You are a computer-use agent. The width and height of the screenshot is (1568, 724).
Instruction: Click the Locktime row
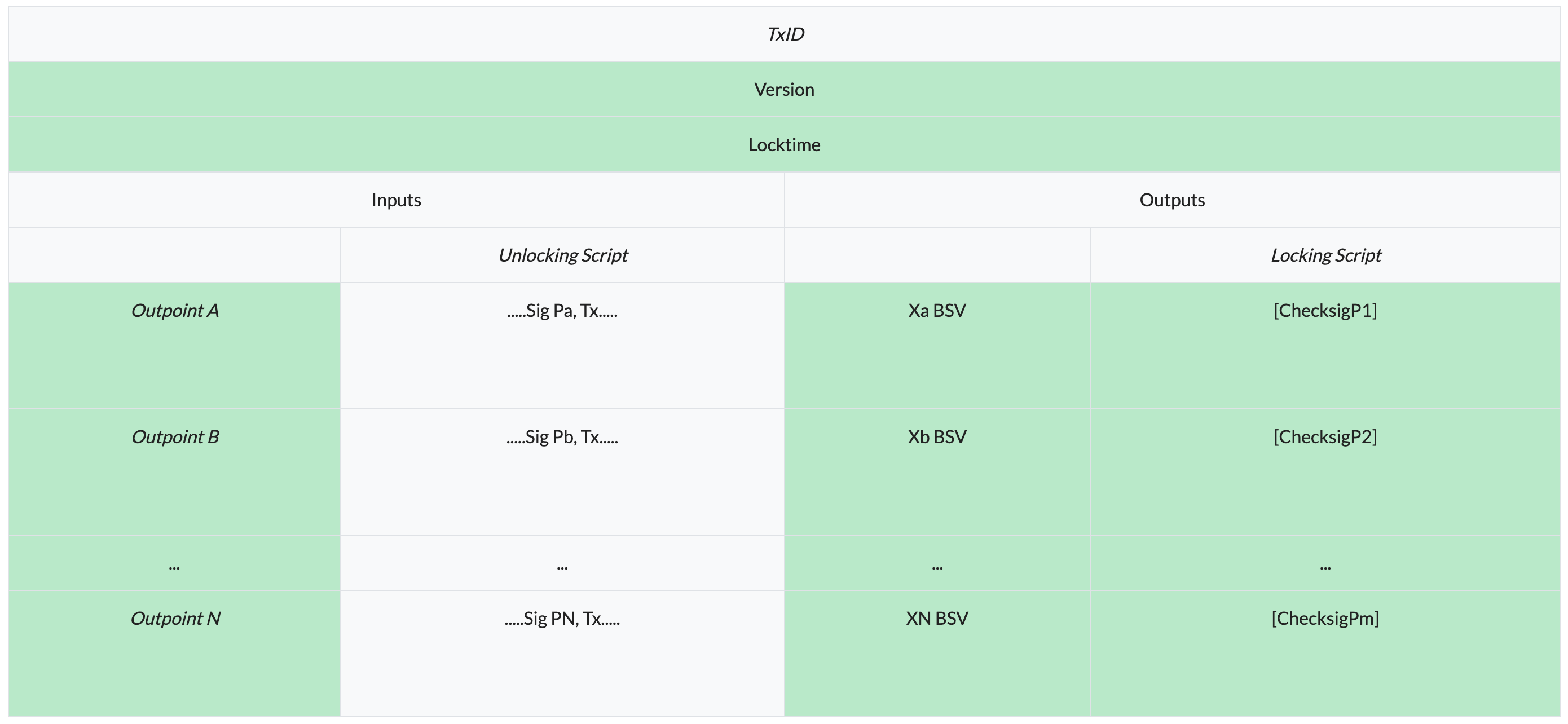point(784,145)
